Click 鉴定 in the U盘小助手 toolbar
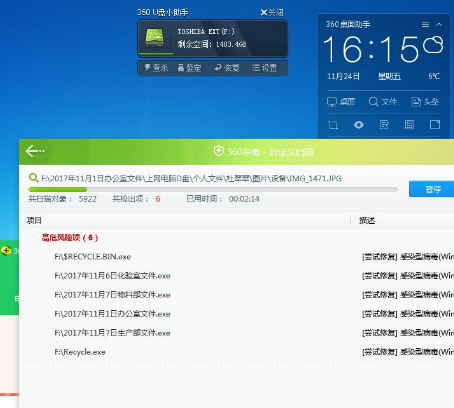 coord(189,68)
